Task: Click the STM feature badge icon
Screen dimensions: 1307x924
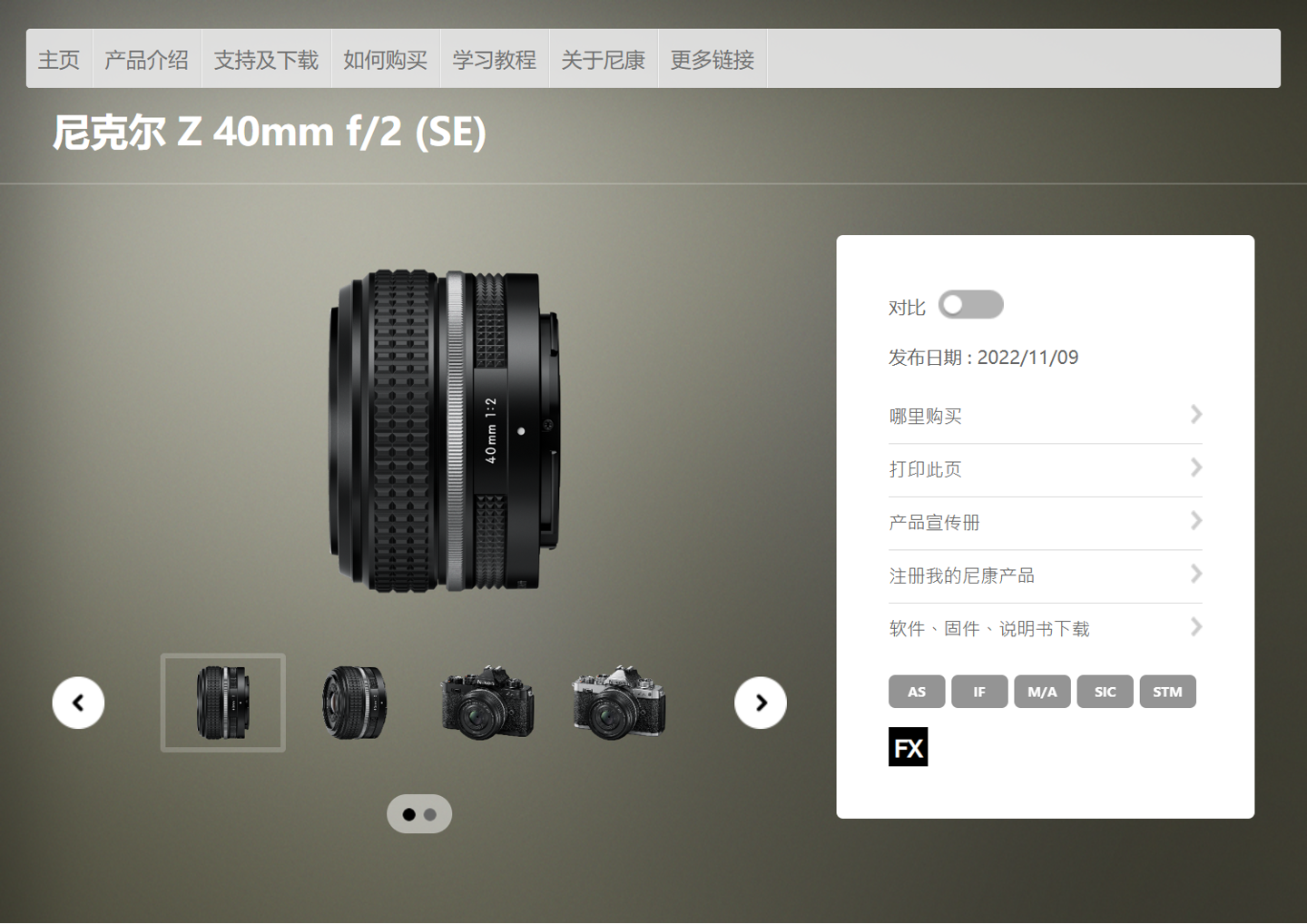Action: coord(1167,692)
